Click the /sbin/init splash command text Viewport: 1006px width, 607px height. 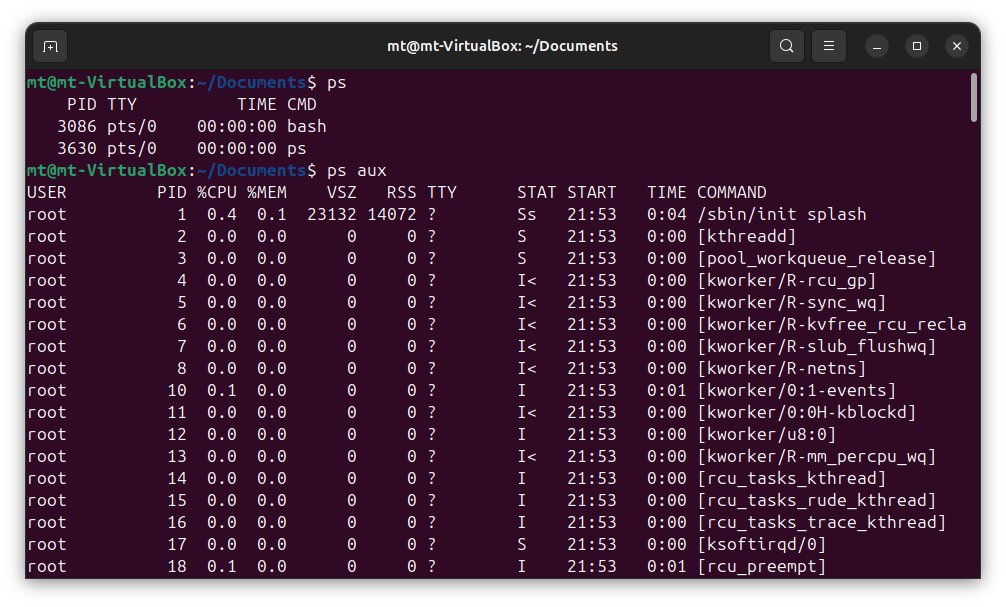(x=781, y=214)
